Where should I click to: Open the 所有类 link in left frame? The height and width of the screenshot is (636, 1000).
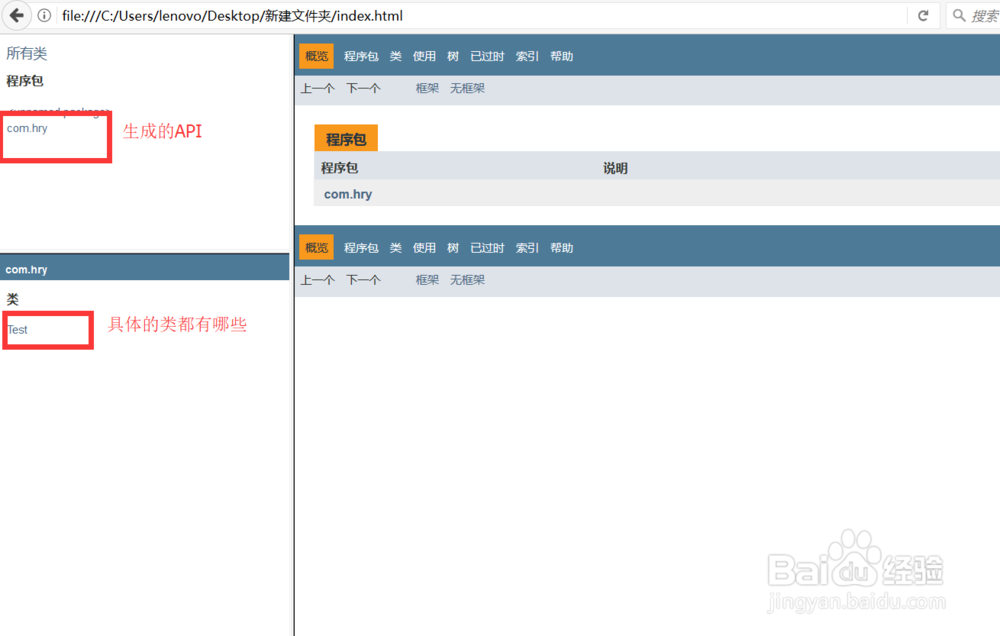coord(27,54)
